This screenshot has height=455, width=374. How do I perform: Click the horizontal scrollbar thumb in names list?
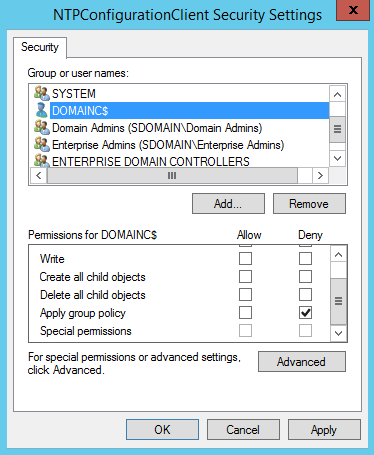pyautogui.click(x=172, y=175)
